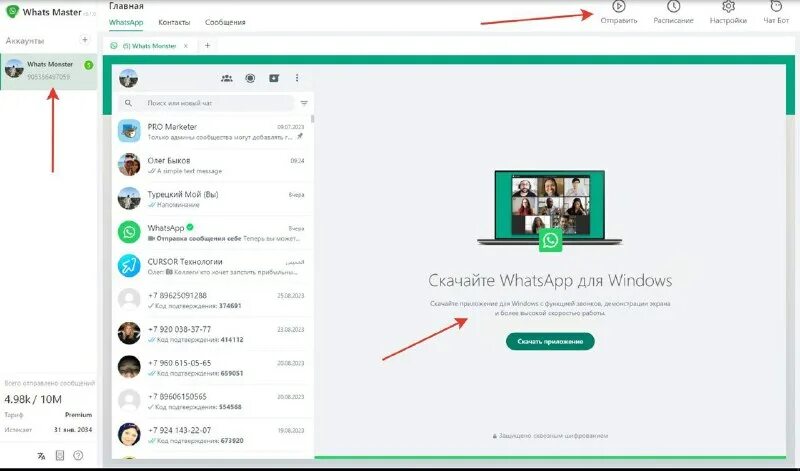
Task: Click the avatar of +7 924 143-22-07
Action: point(129,434)
